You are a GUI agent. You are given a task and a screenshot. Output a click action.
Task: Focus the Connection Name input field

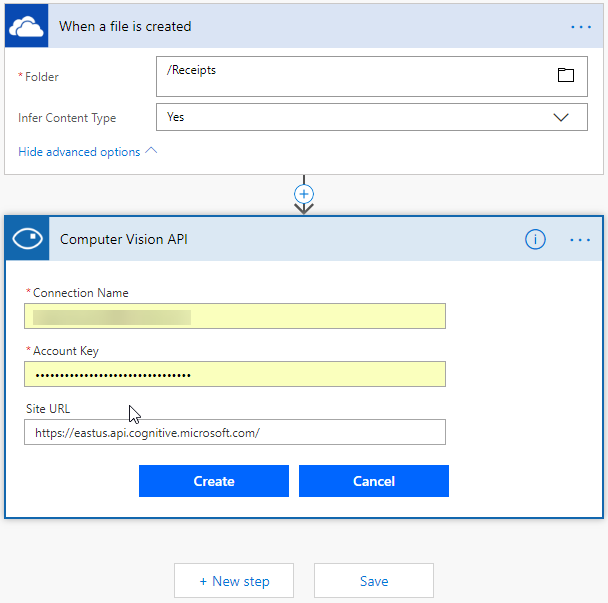point(235,316)
